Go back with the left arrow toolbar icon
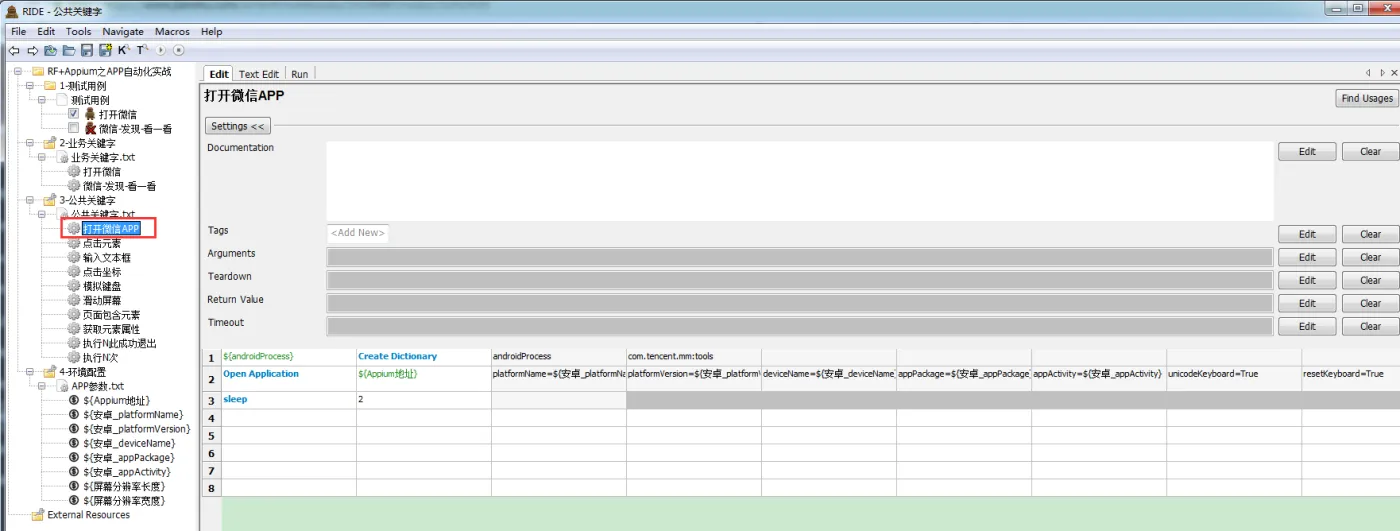 [14, 50]
